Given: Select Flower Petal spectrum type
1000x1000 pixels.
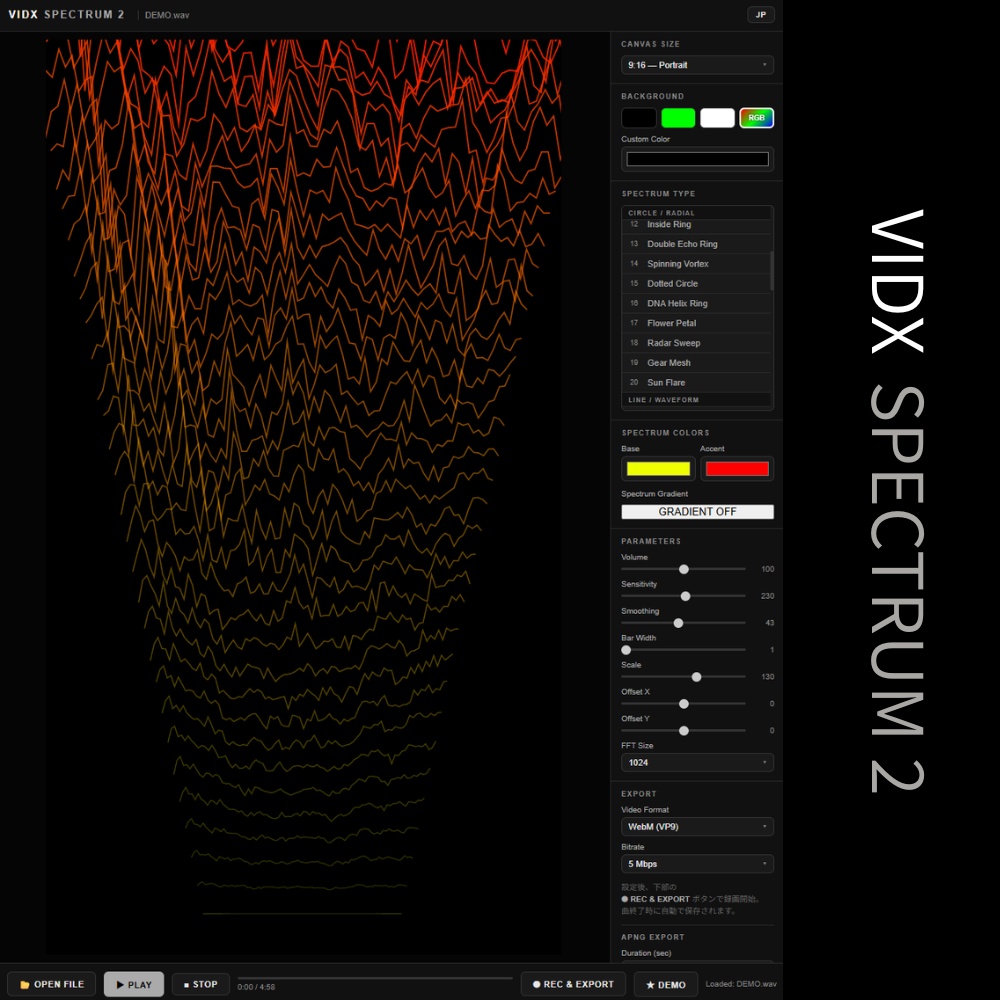Looking at the screenshot, I should click(x=696, y=323).
